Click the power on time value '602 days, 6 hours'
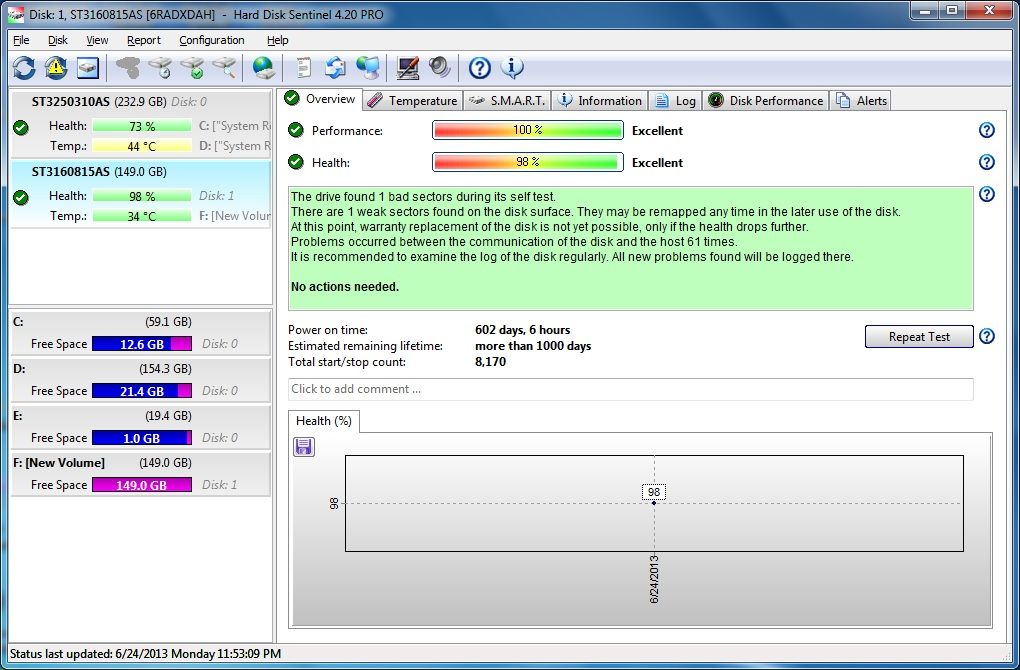This screenshot has width=1020, height=670. (x=522, y=330)
